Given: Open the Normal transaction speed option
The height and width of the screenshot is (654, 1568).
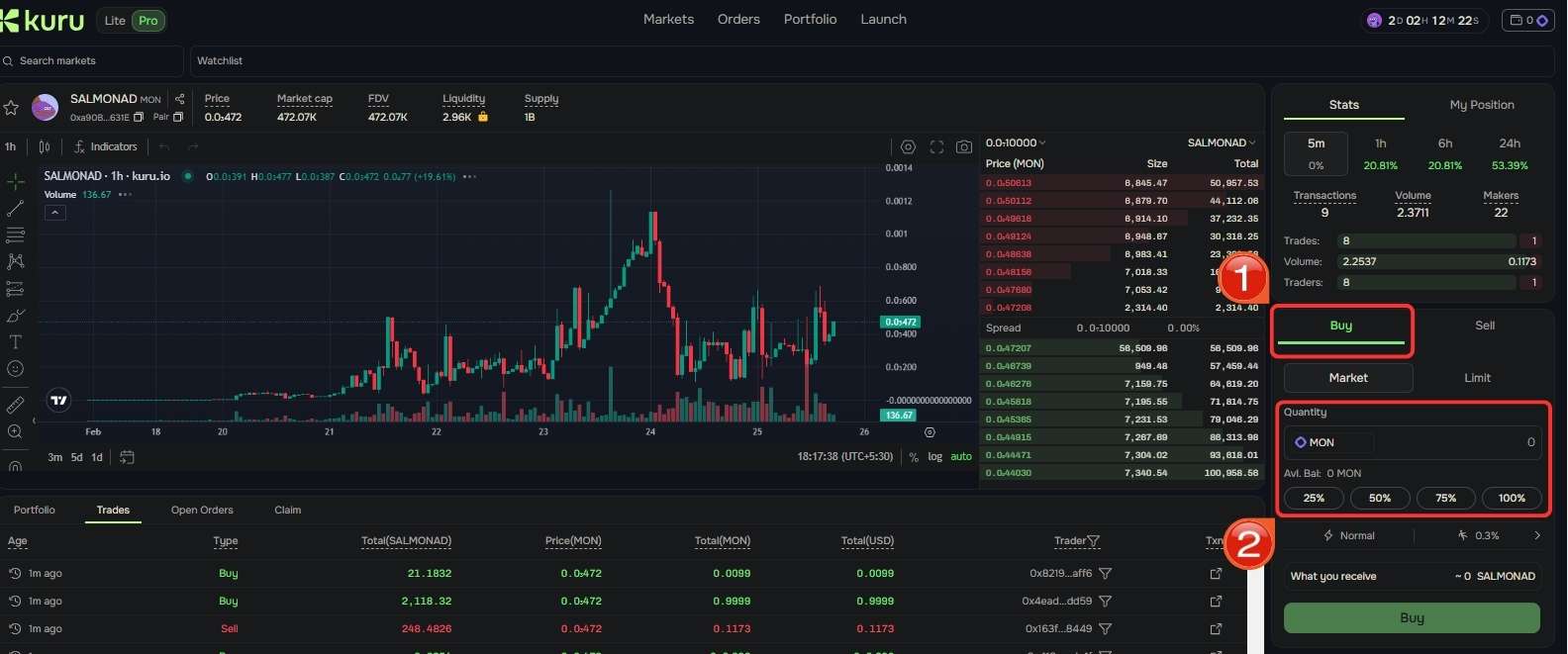Looking at the screenshot, I should click(1348, 535).
